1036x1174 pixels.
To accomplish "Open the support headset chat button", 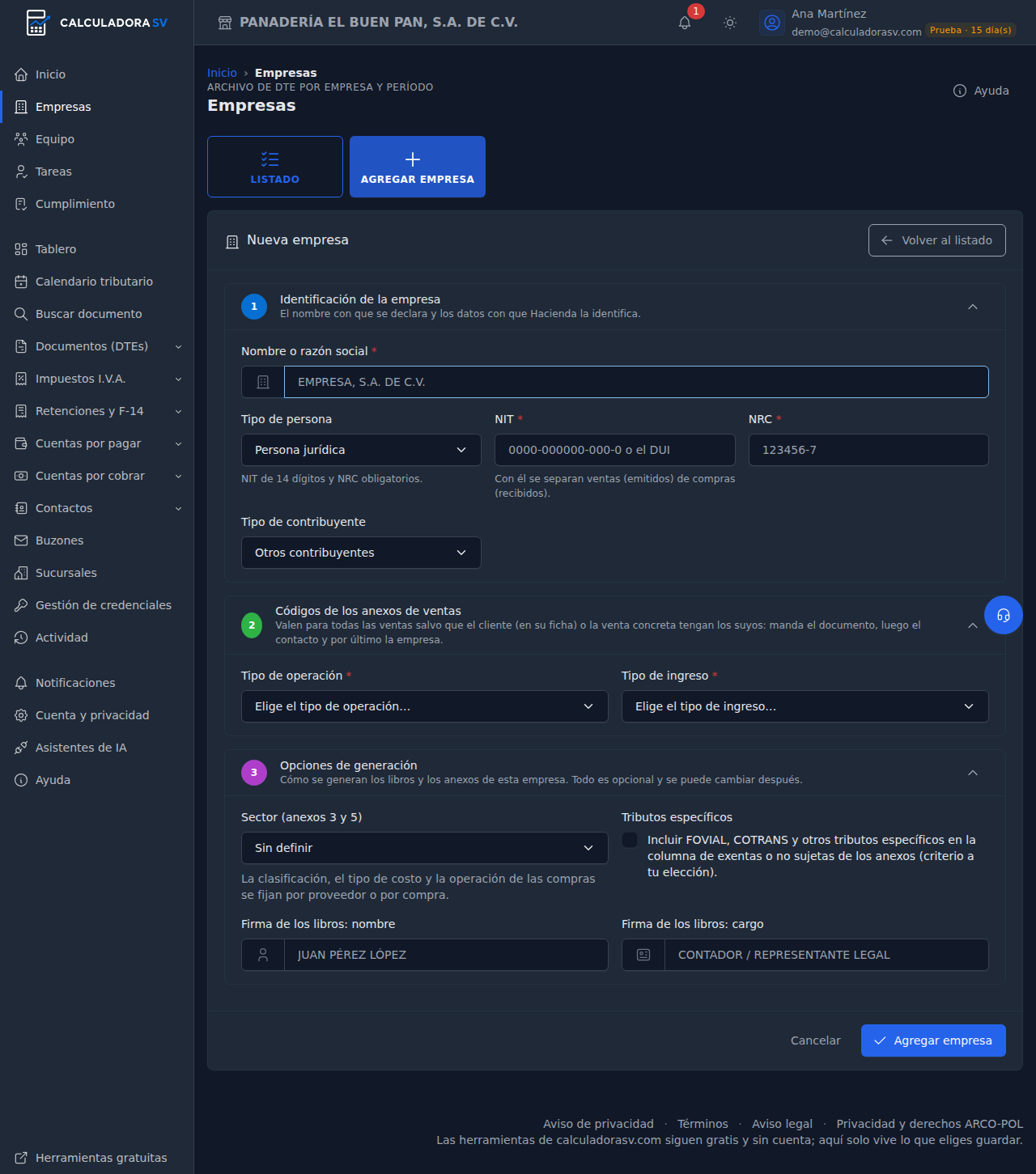I will tap(1004, 615).
